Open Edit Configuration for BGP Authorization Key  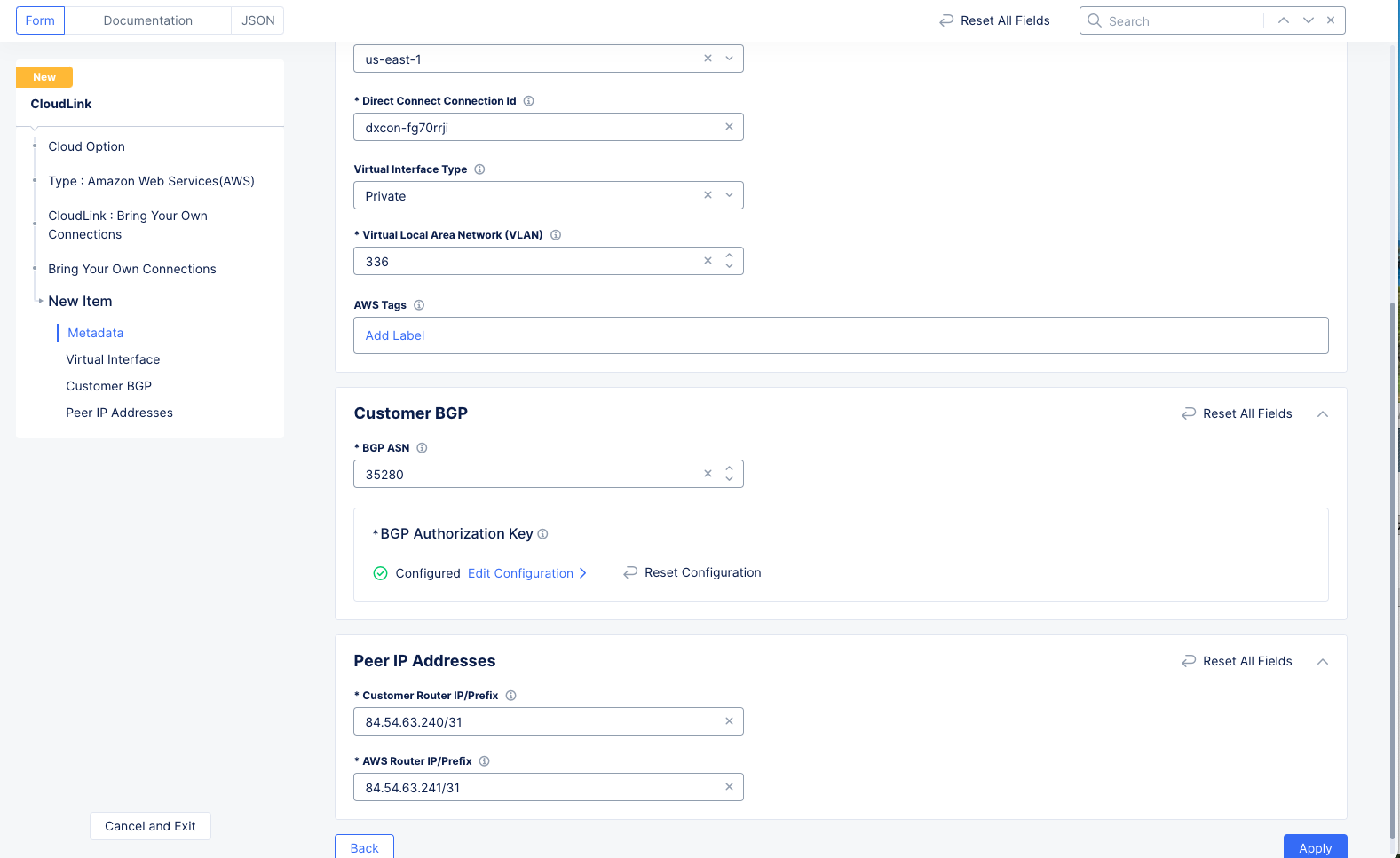pyautogui.click(x=526, y=573)
